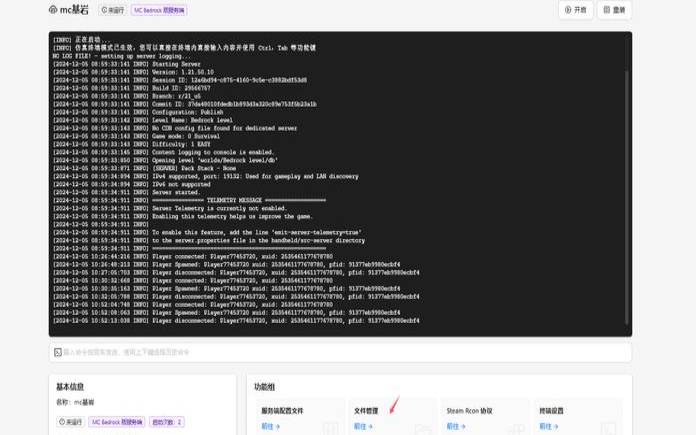Select the Steam Rcon 协议 card title
Screen dimensions: 696x435
(x=470, y=411)
